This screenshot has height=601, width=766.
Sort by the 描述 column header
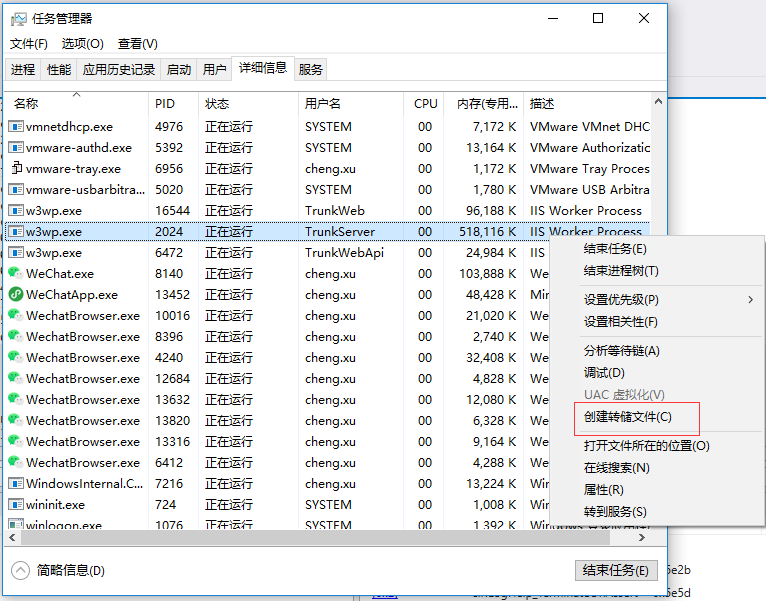(587, 104)
